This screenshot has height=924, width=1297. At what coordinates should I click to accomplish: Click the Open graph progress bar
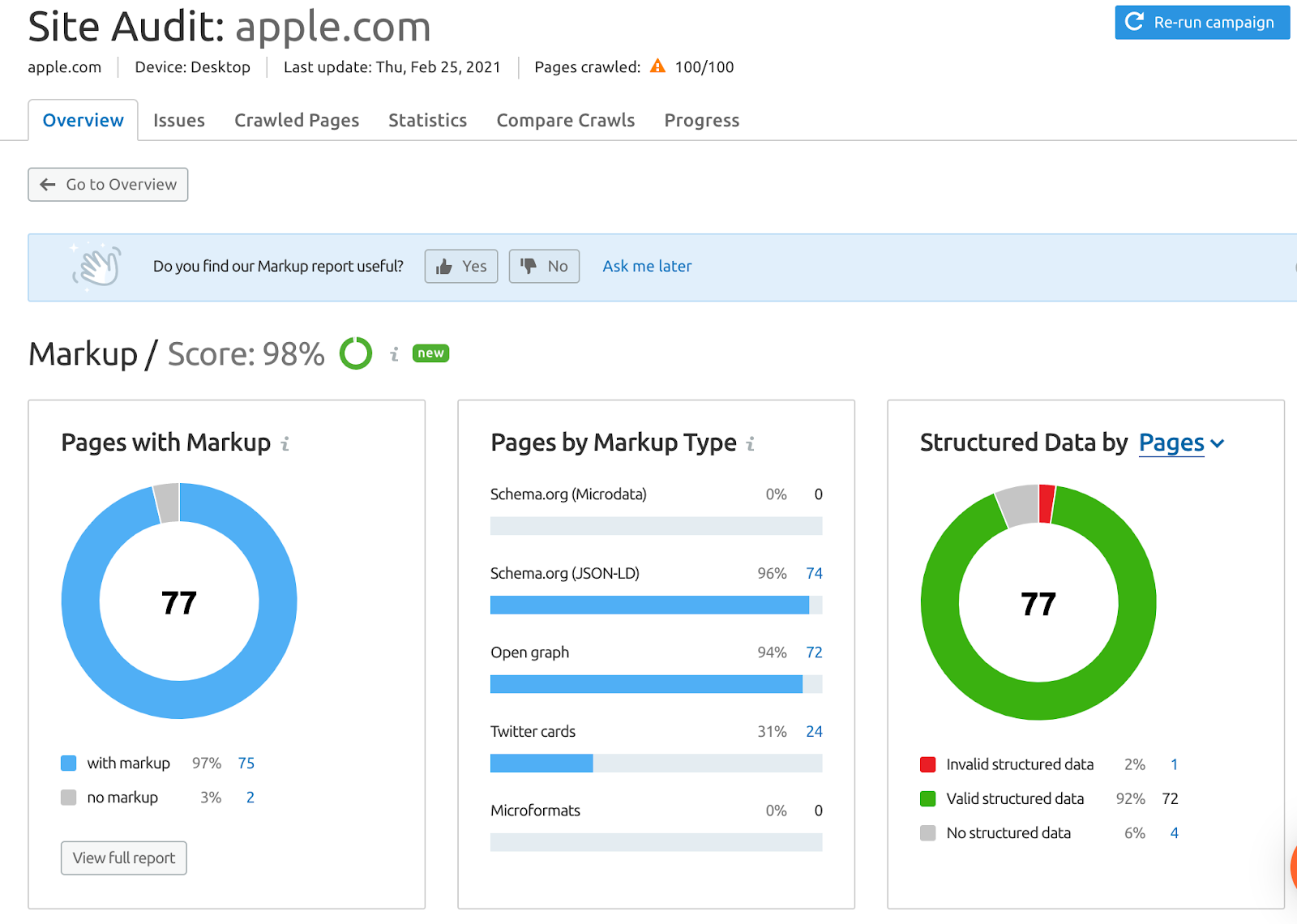click(x=657, y=684)
